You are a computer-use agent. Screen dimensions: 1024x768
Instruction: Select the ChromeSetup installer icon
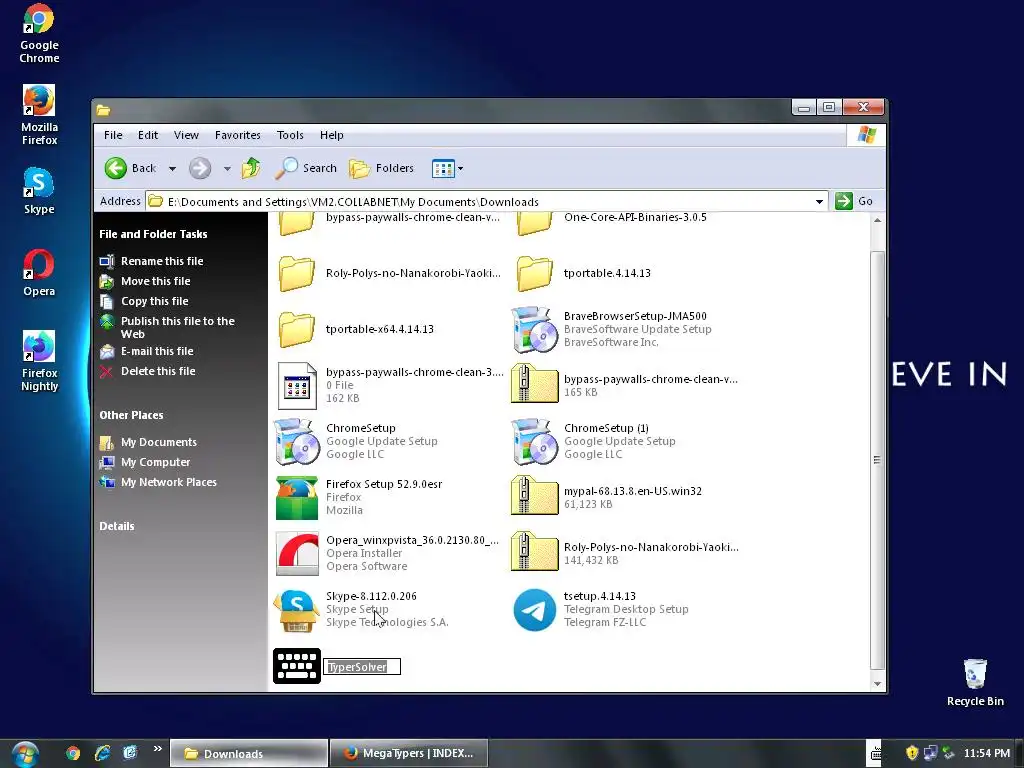pyautogui.click(x=296, y=441)
